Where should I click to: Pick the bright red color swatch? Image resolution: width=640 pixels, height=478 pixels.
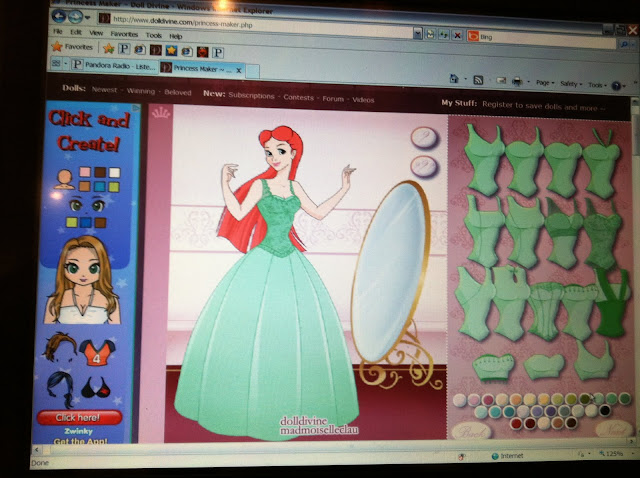click(516, 423)
